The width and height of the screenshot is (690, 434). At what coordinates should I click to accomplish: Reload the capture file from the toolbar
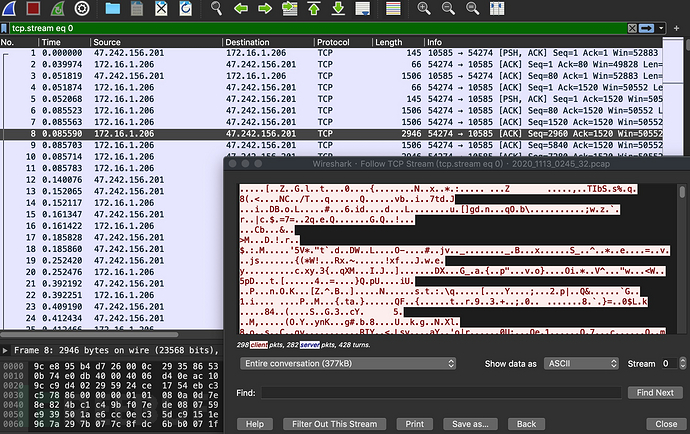pos(186,8)
